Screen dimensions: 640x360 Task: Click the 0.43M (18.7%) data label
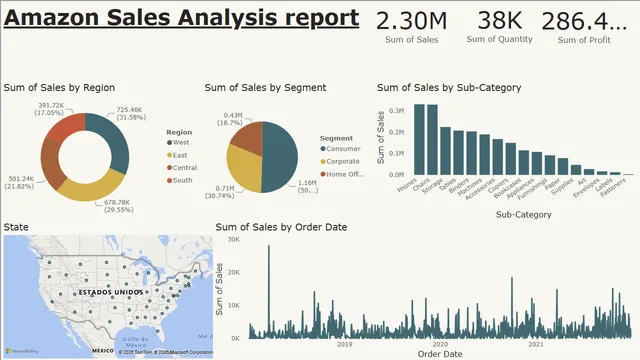(x=230, y=119)
